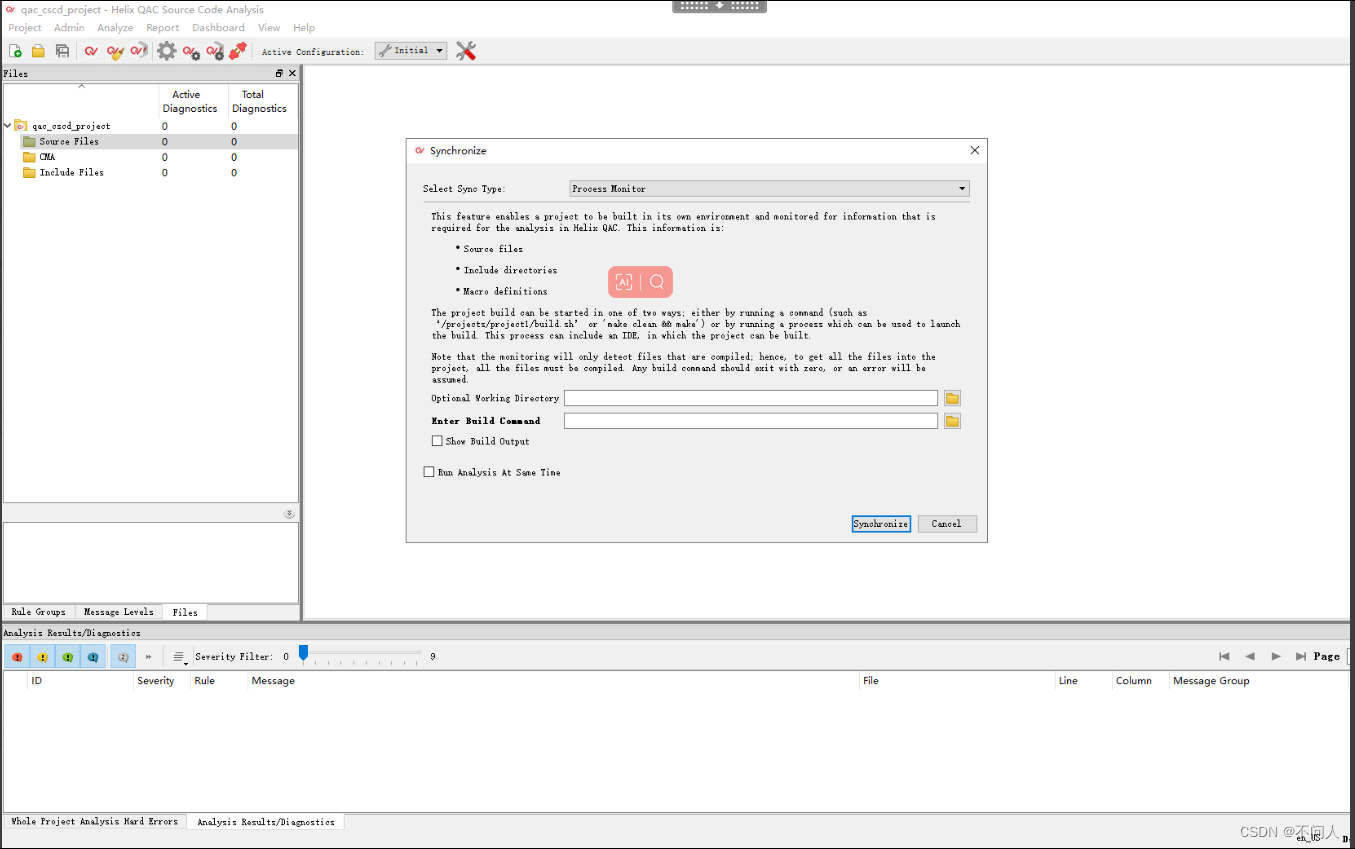
Task: Switch to the Message Levels tab
Action: tap(119, 612)
